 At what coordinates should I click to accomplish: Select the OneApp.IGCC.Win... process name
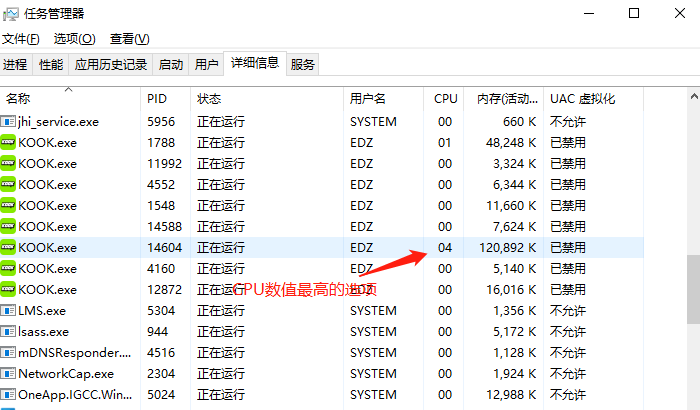75,395
